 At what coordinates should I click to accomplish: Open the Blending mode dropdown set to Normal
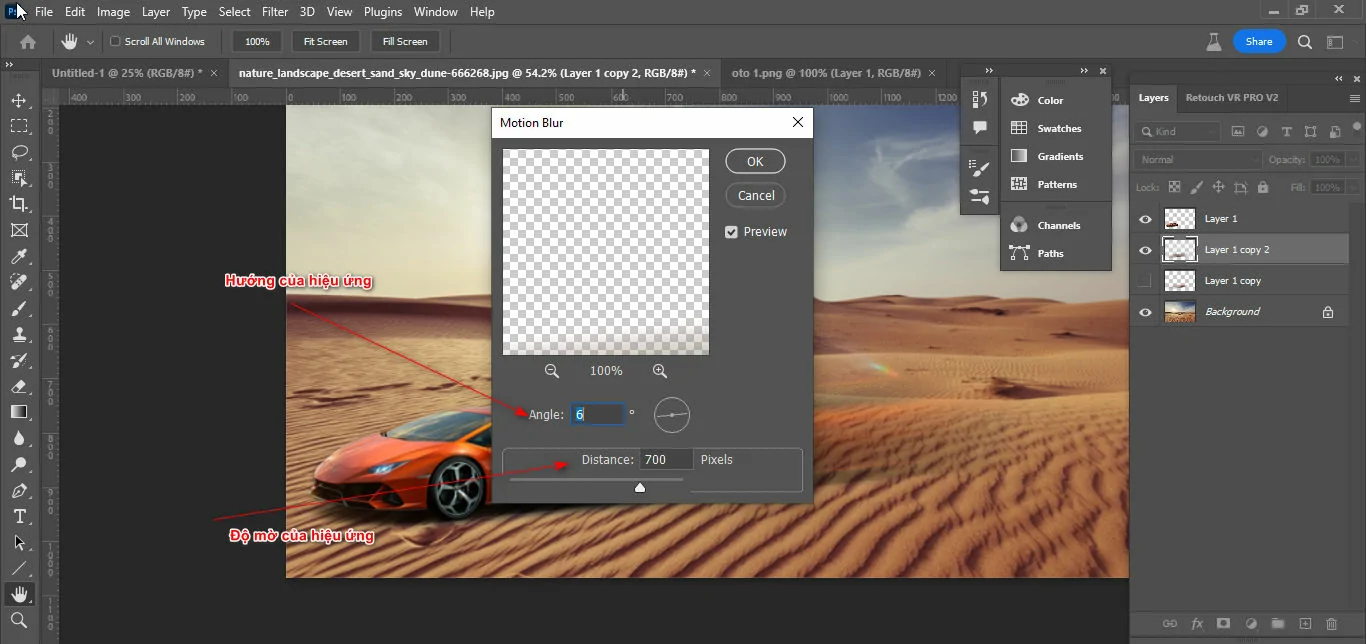(x=1196, y=158)
